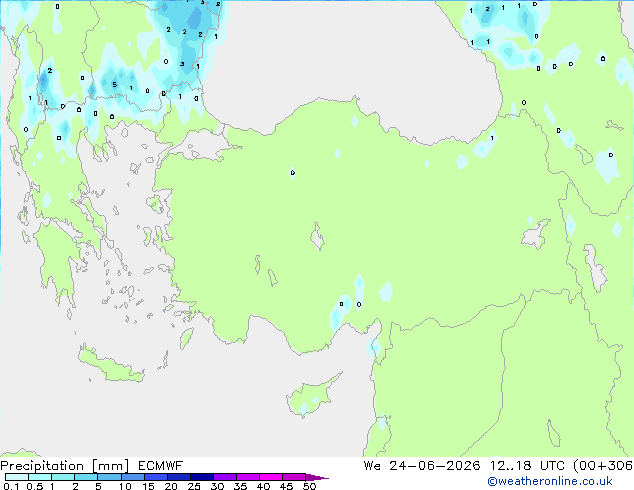
Task: Pick the 5–10 mm blue legend swatch
Action: click(109, 477)
